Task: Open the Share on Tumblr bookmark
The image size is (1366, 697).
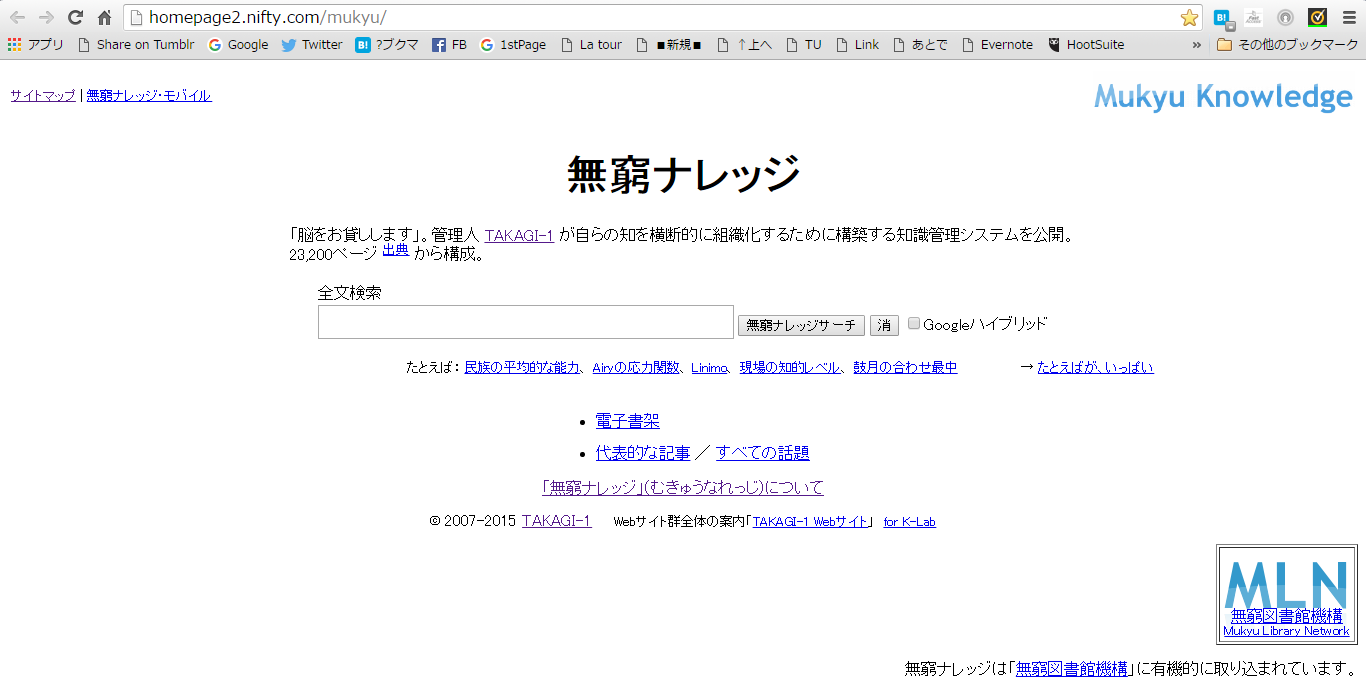Action: (135, 44)
